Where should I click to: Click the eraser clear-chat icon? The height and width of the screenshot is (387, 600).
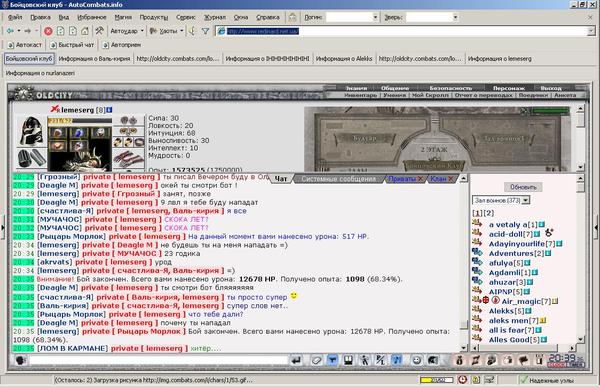(316, 360)
